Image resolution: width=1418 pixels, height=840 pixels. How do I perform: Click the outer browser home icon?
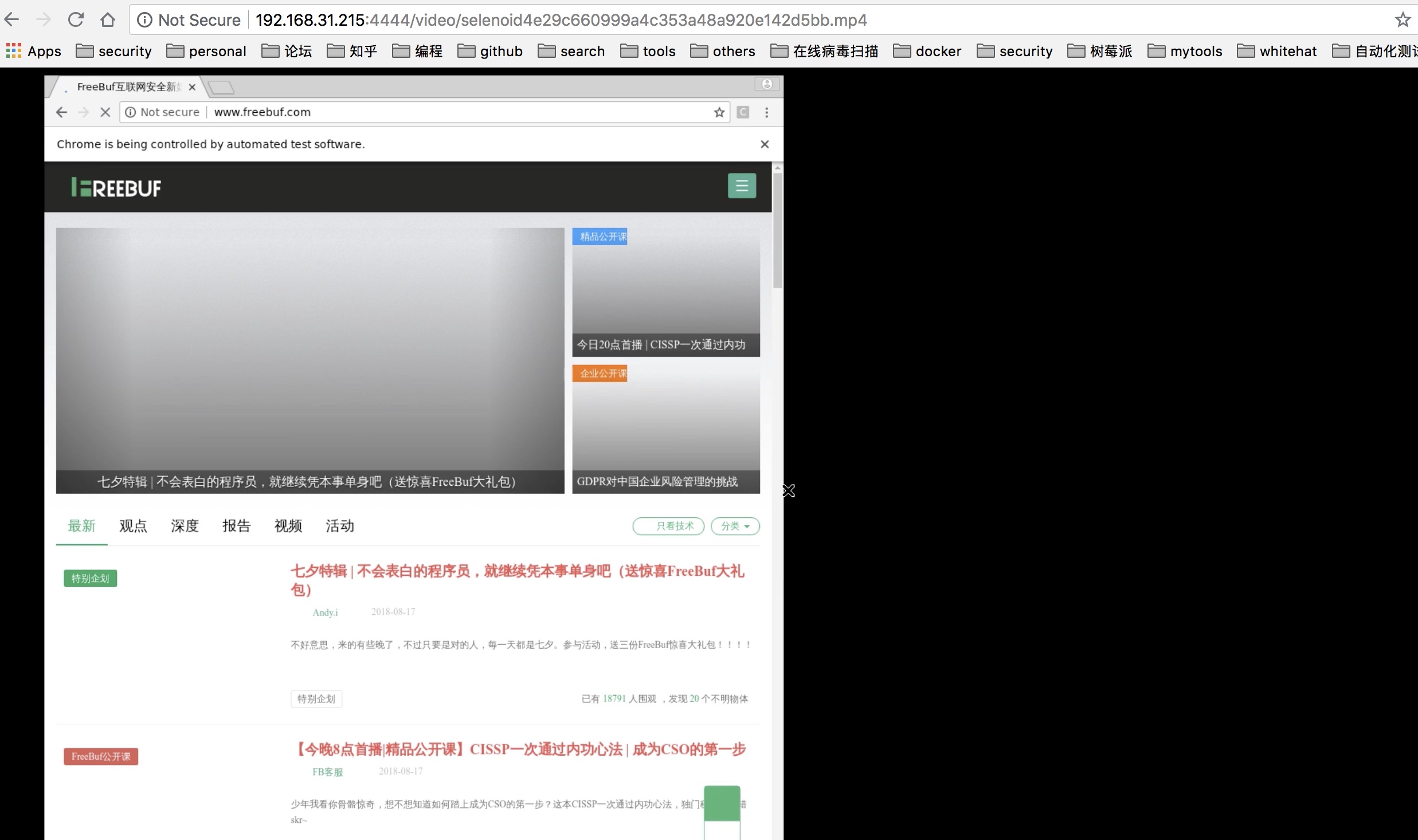pyautogui.click(x=107, y=20)
